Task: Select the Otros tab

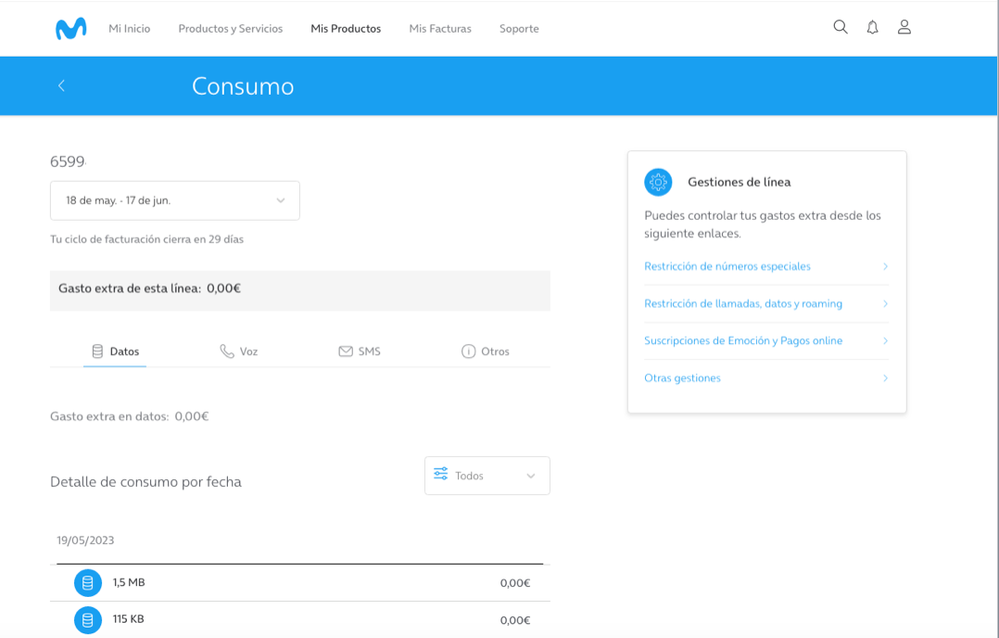Action: coord(485,352)
